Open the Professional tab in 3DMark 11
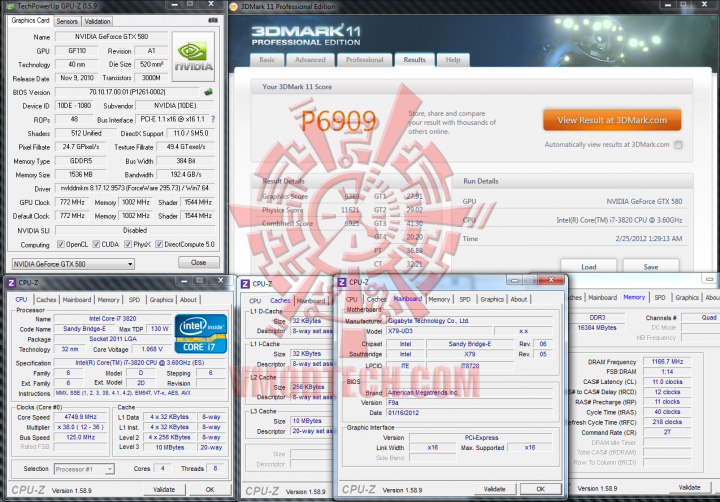Screen dimensions: 720x502 pyautogui.click(x=365, y=60)
